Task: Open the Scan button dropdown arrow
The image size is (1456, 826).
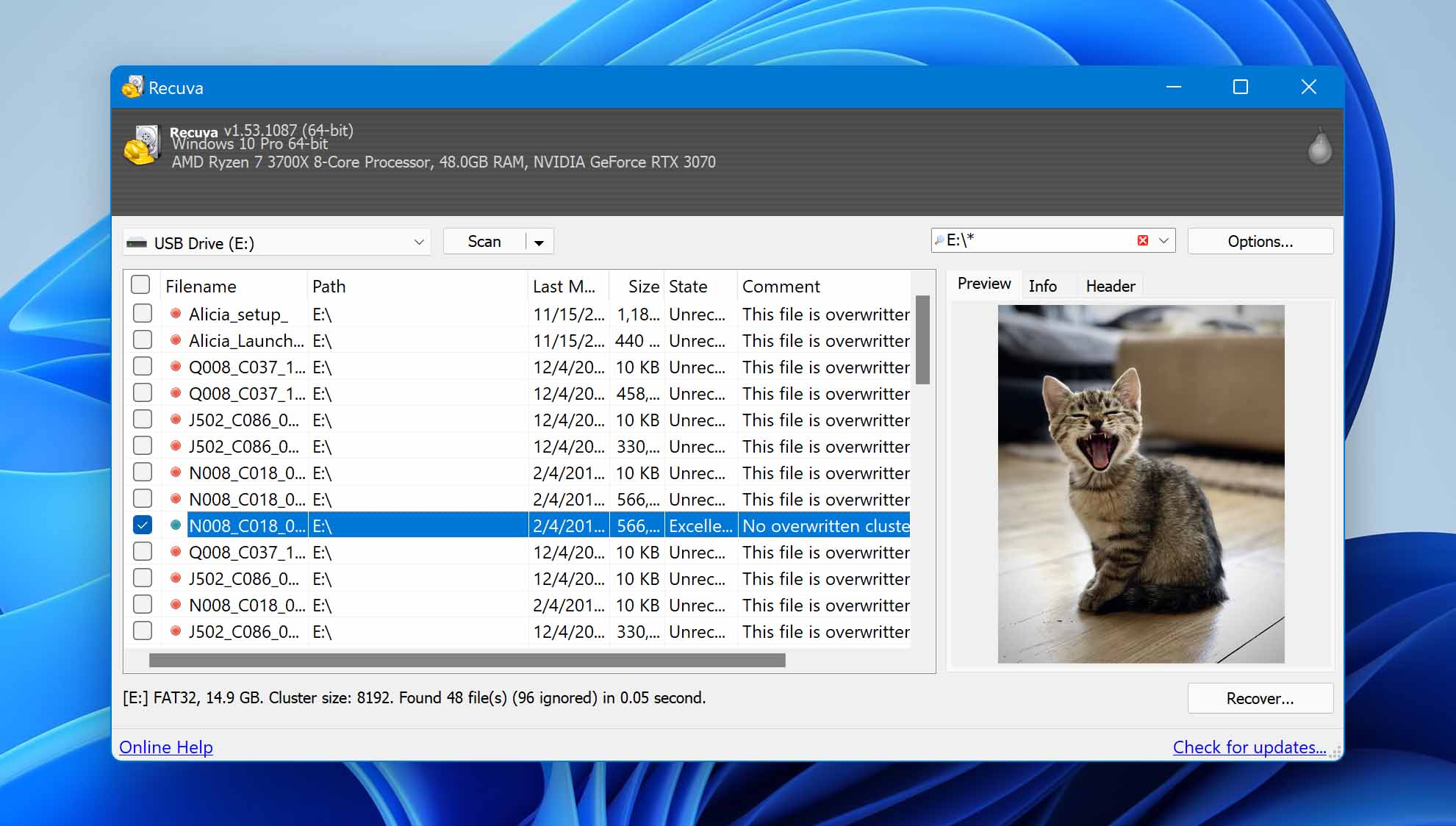Action: coord(539,243)
